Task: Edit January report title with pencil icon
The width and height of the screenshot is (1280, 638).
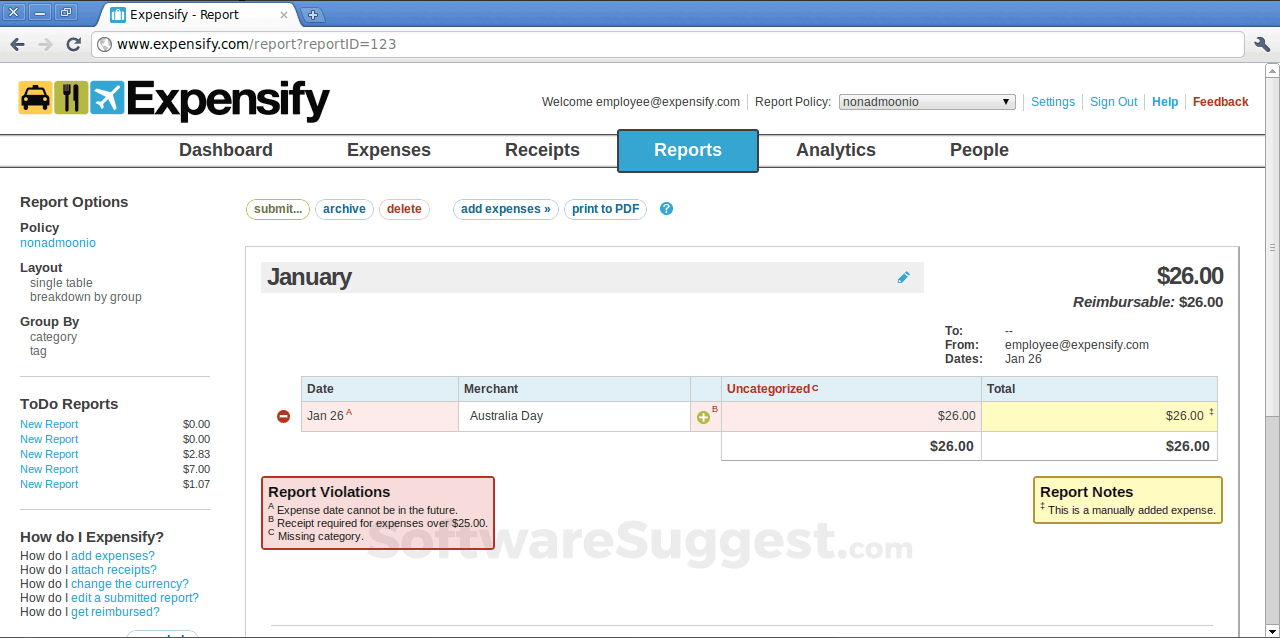Action: tap(903, 277)
